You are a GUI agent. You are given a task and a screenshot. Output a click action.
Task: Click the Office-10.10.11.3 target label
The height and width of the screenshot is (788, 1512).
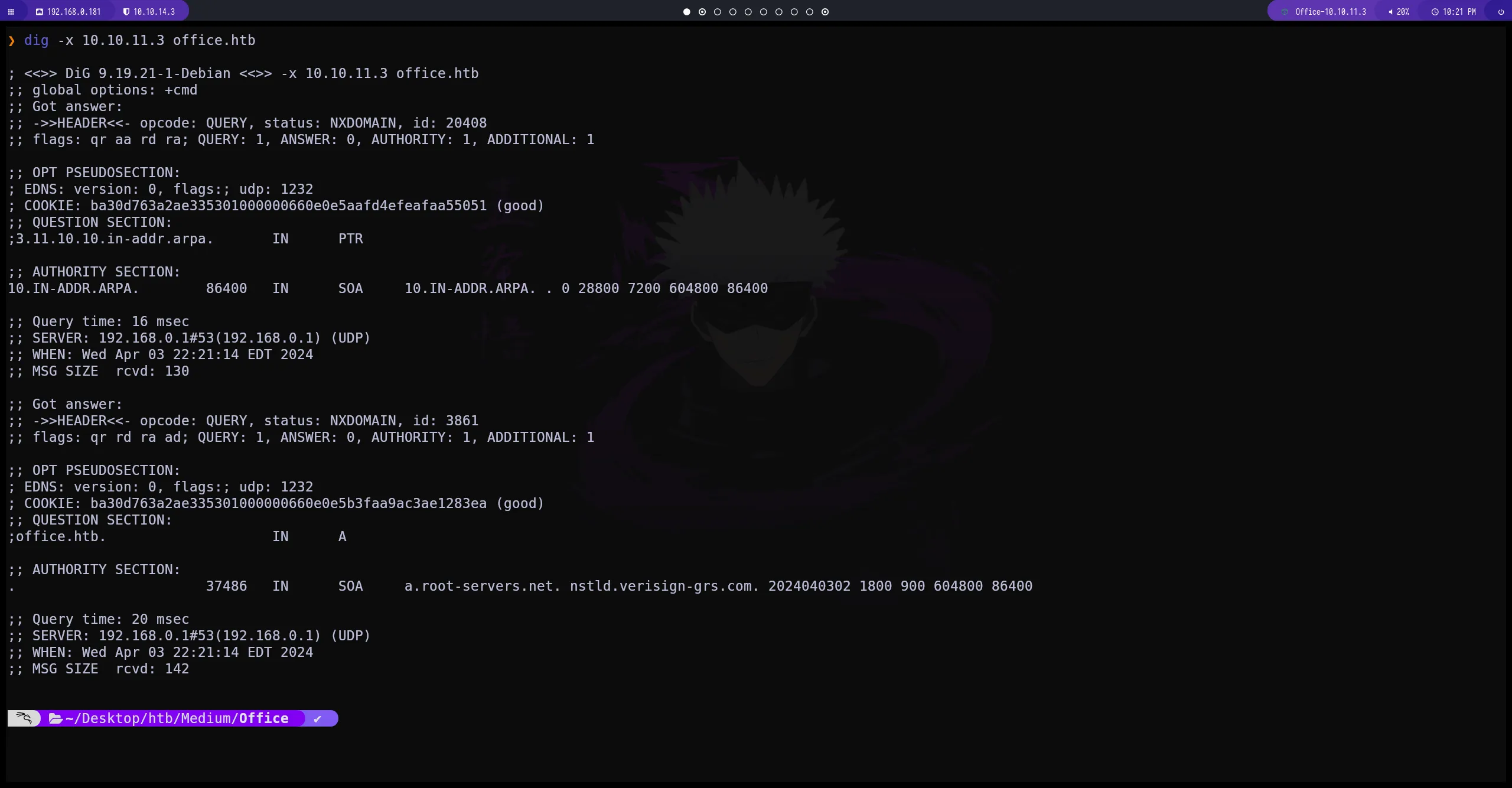1331,12
